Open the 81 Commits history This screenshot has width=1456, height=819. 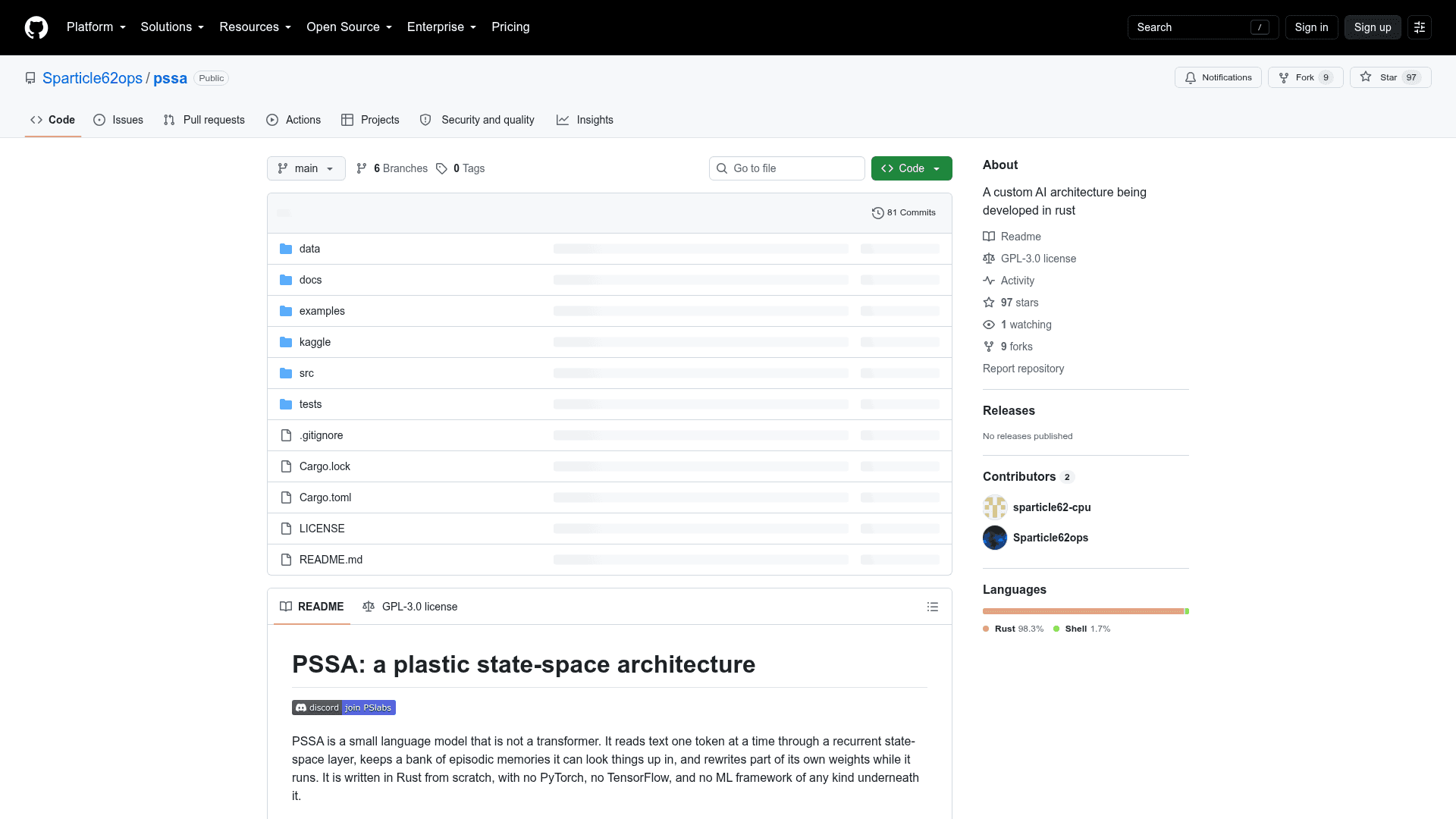pyautogui.click(x=904, y=212)
